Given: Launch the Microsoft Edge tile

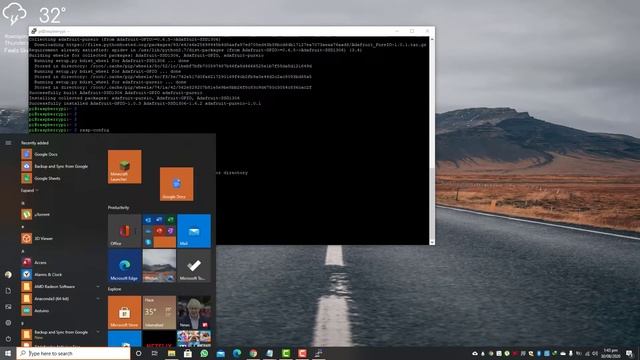Looking at the screenshot, I should pos(124,266).
